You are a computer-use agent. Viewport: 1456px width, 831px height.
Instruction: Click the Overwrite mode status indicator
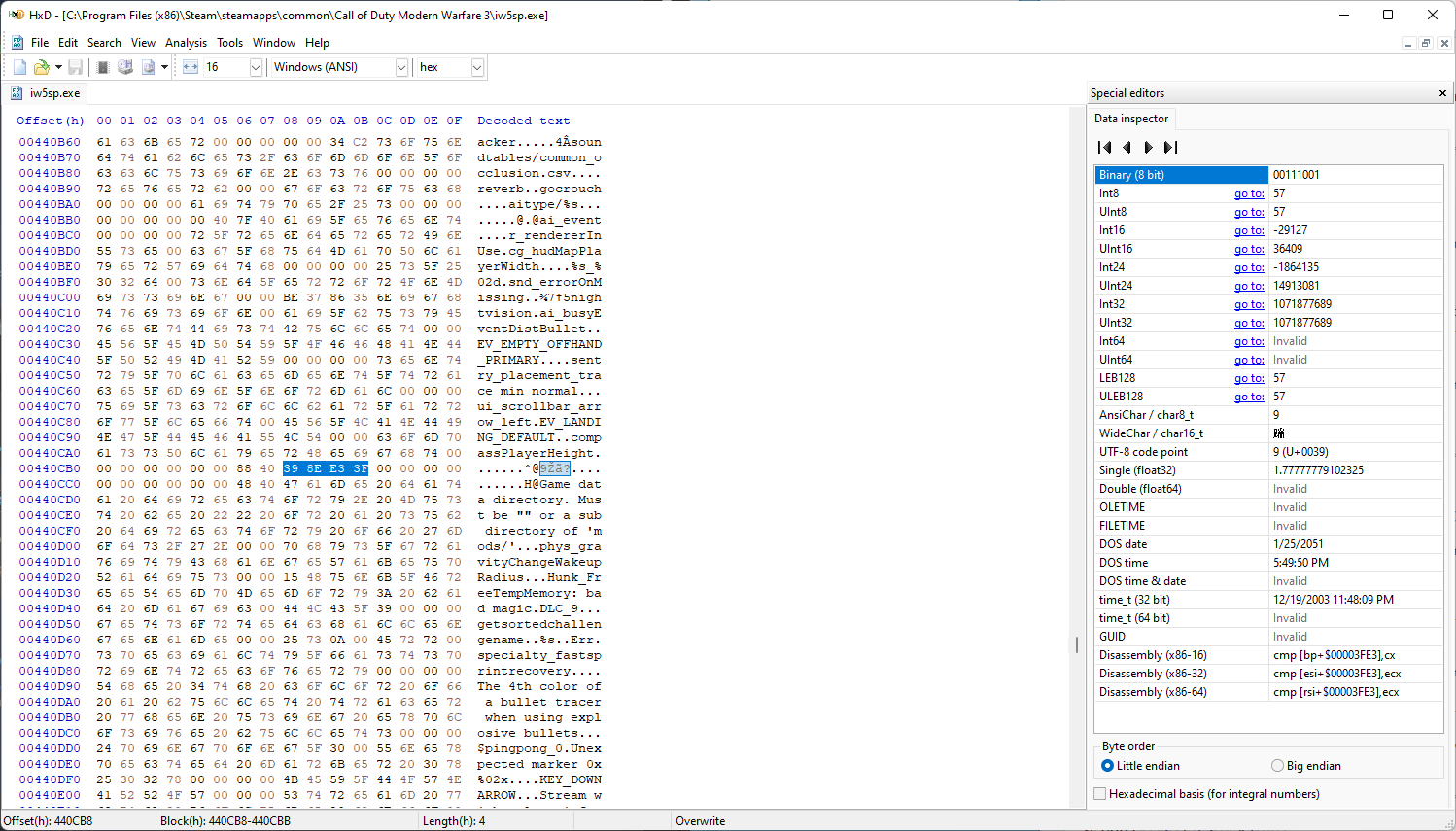[700, 821]
